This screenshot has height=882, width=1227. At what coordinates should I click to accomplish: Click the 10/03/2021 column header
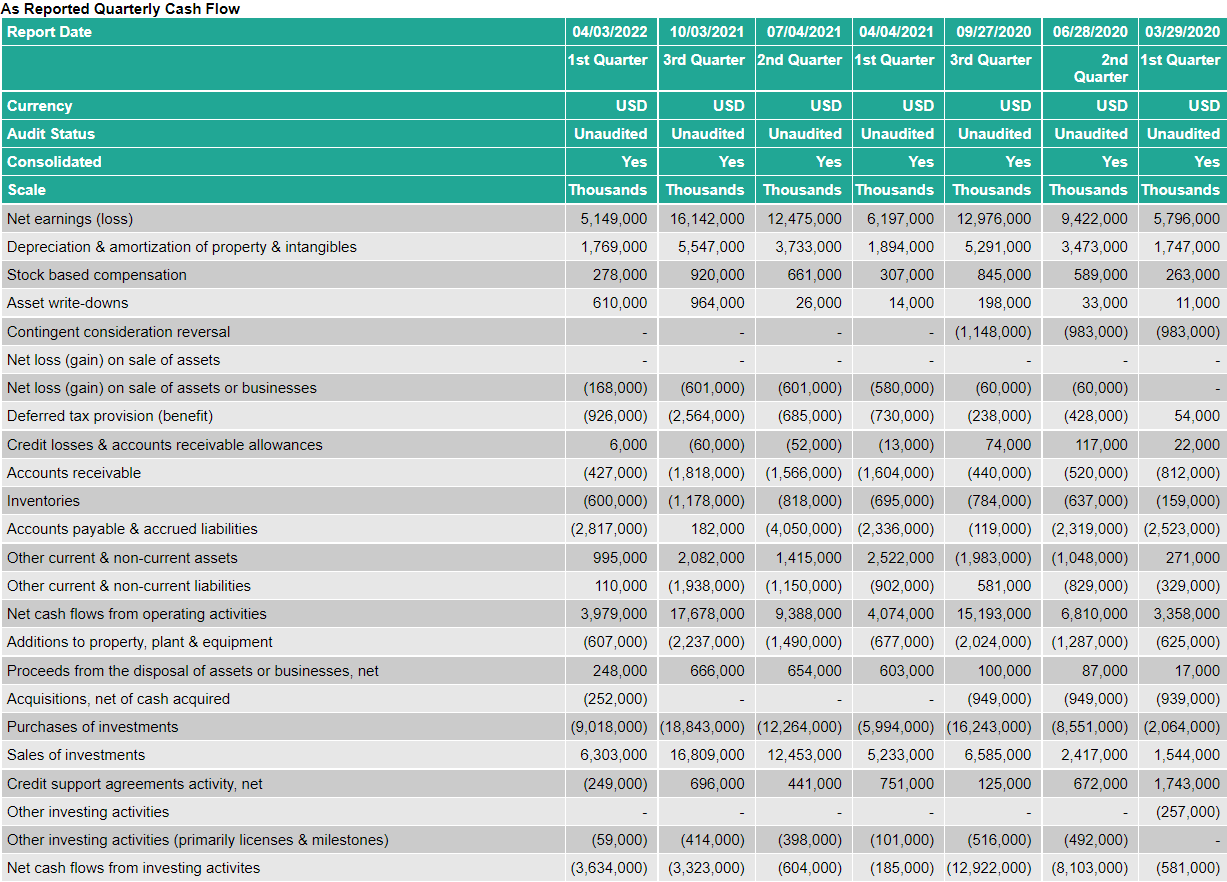[x=705, y=31]
